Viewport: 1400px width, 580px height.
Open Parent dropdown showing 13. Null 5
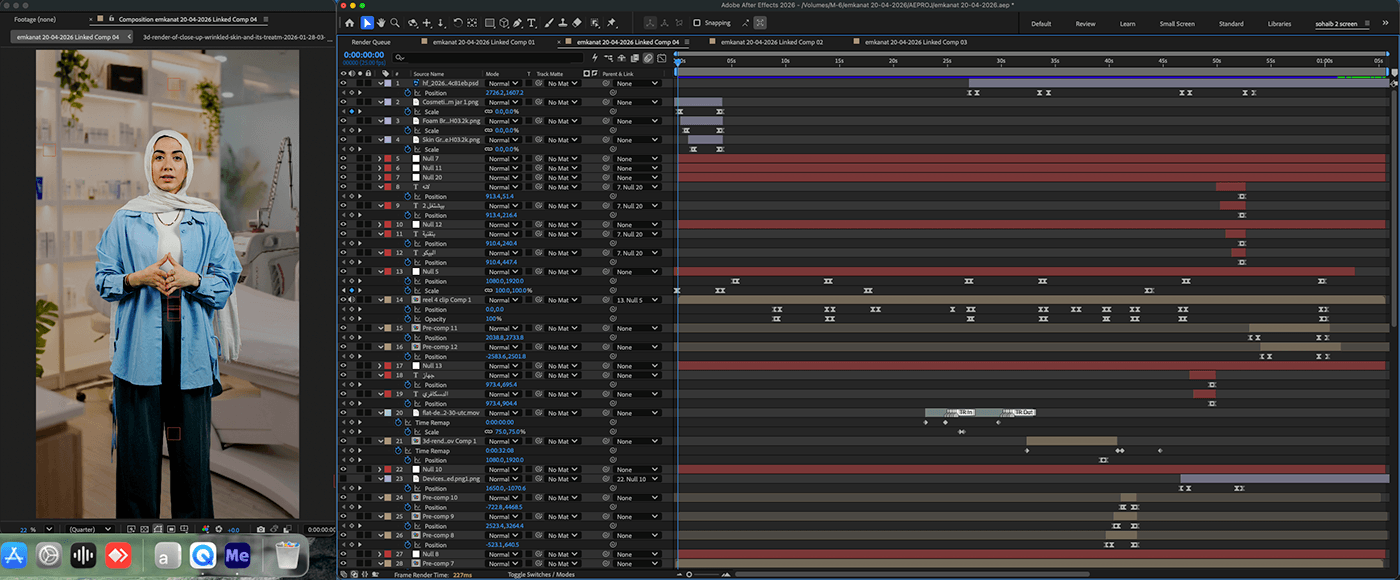638,300
